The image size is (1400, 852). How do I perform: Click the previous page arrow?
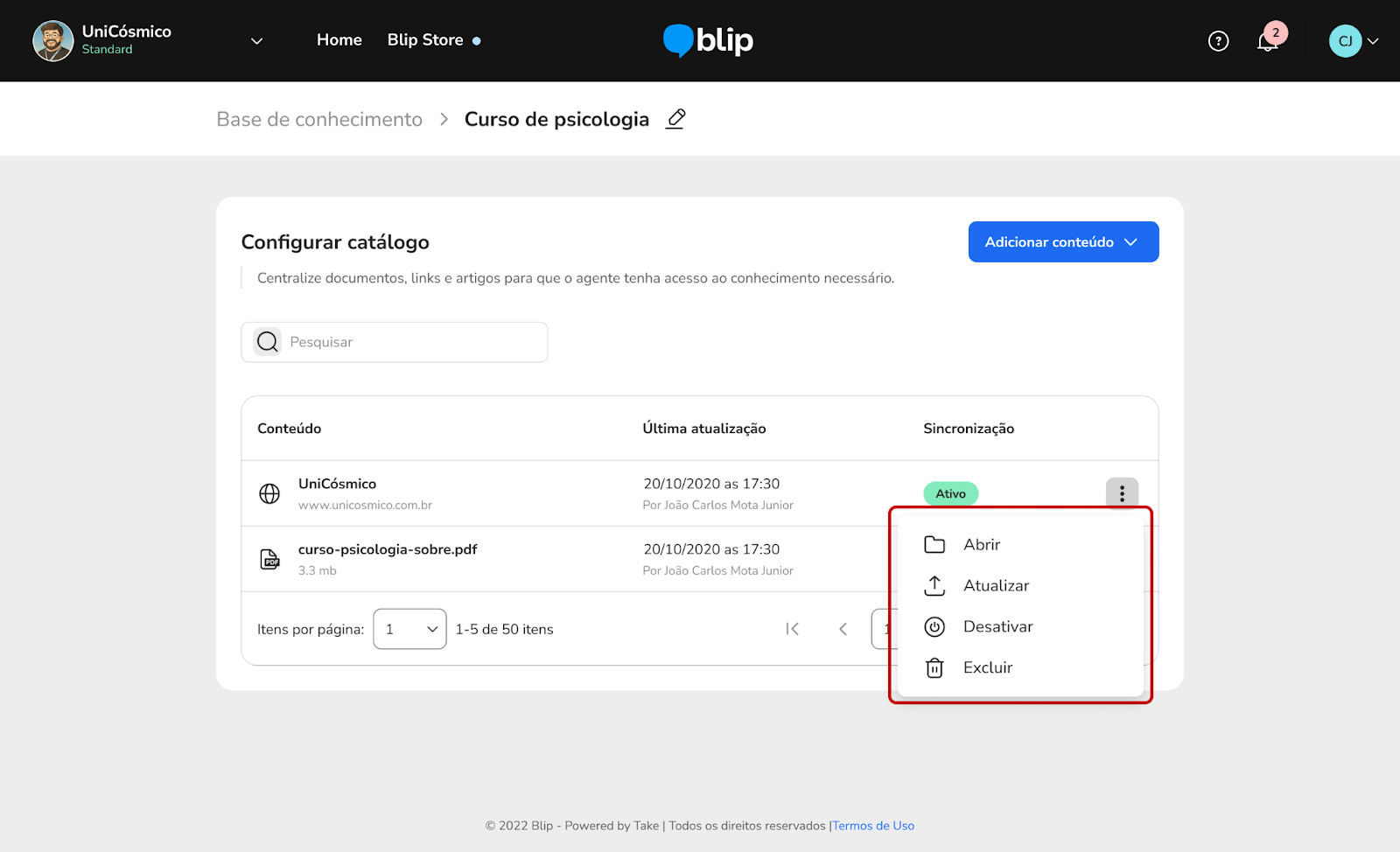tap(843, 629)
